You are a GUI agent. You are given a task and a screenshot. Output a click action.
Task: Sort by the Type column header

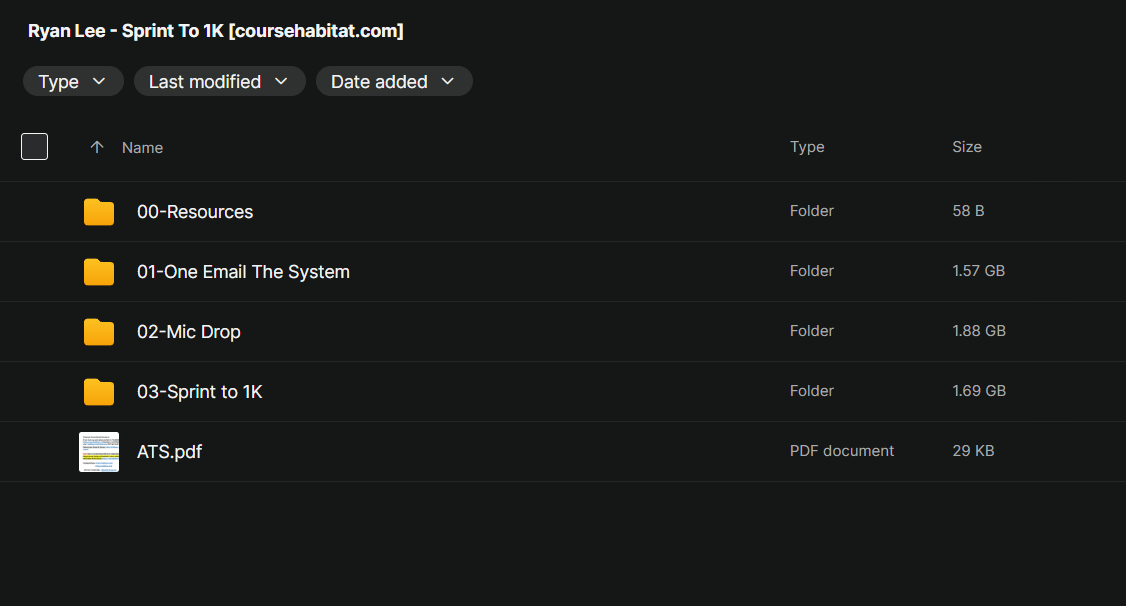click(807, 147)
